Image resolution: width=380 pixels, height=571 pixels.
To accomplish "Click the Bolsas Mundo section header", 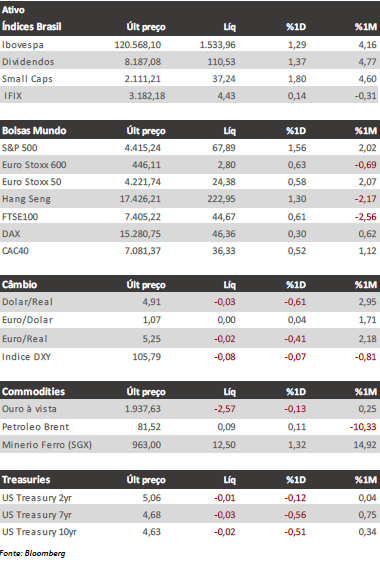I will pos(34,131).
